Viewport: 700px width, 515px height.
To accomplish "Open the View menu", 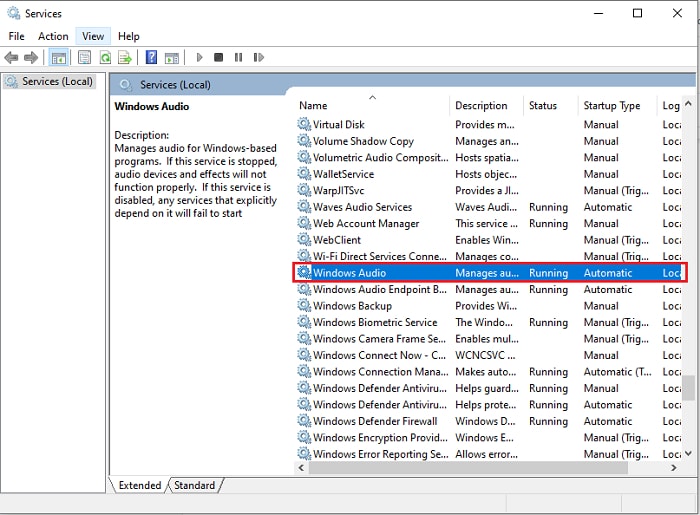I will click(93, 36).
